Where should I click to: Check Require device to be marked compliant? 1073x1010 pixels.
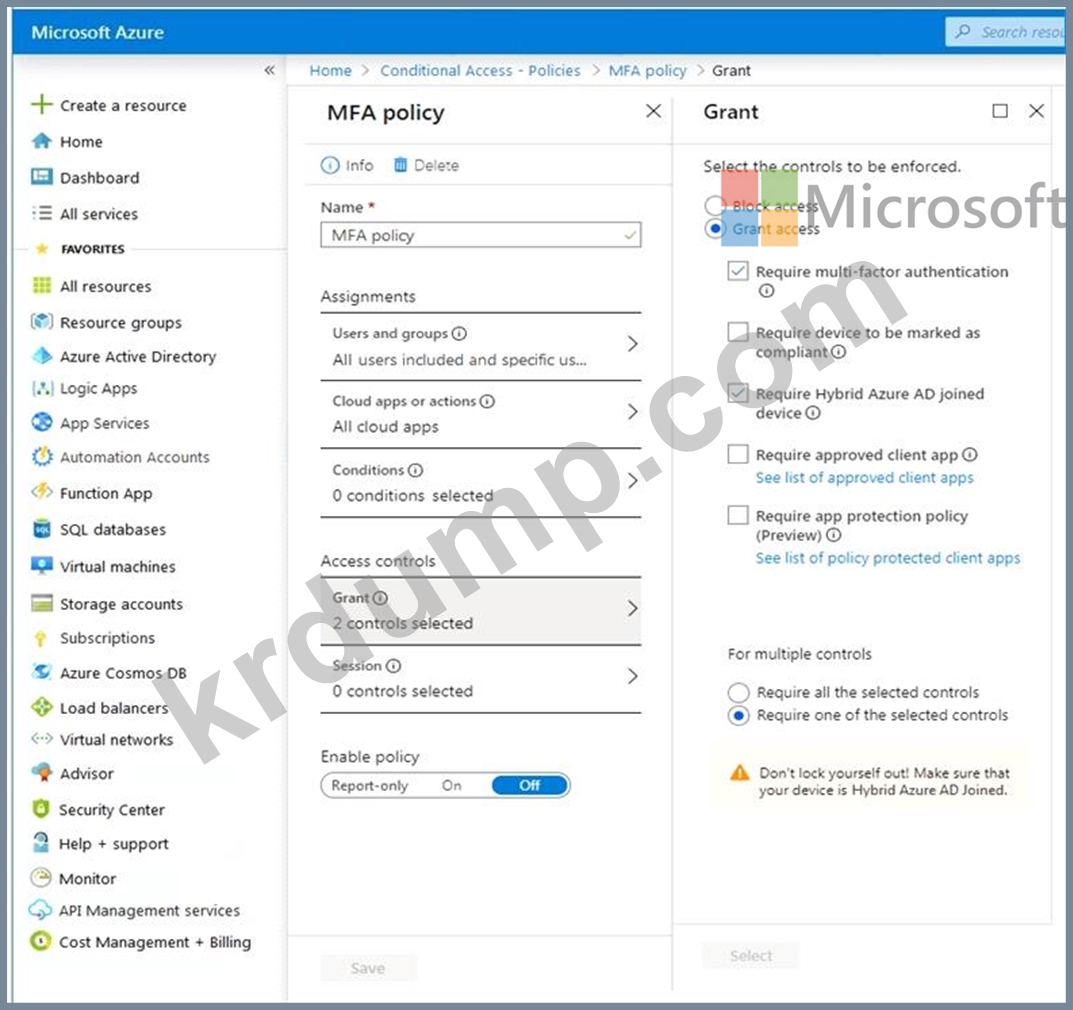738,332
